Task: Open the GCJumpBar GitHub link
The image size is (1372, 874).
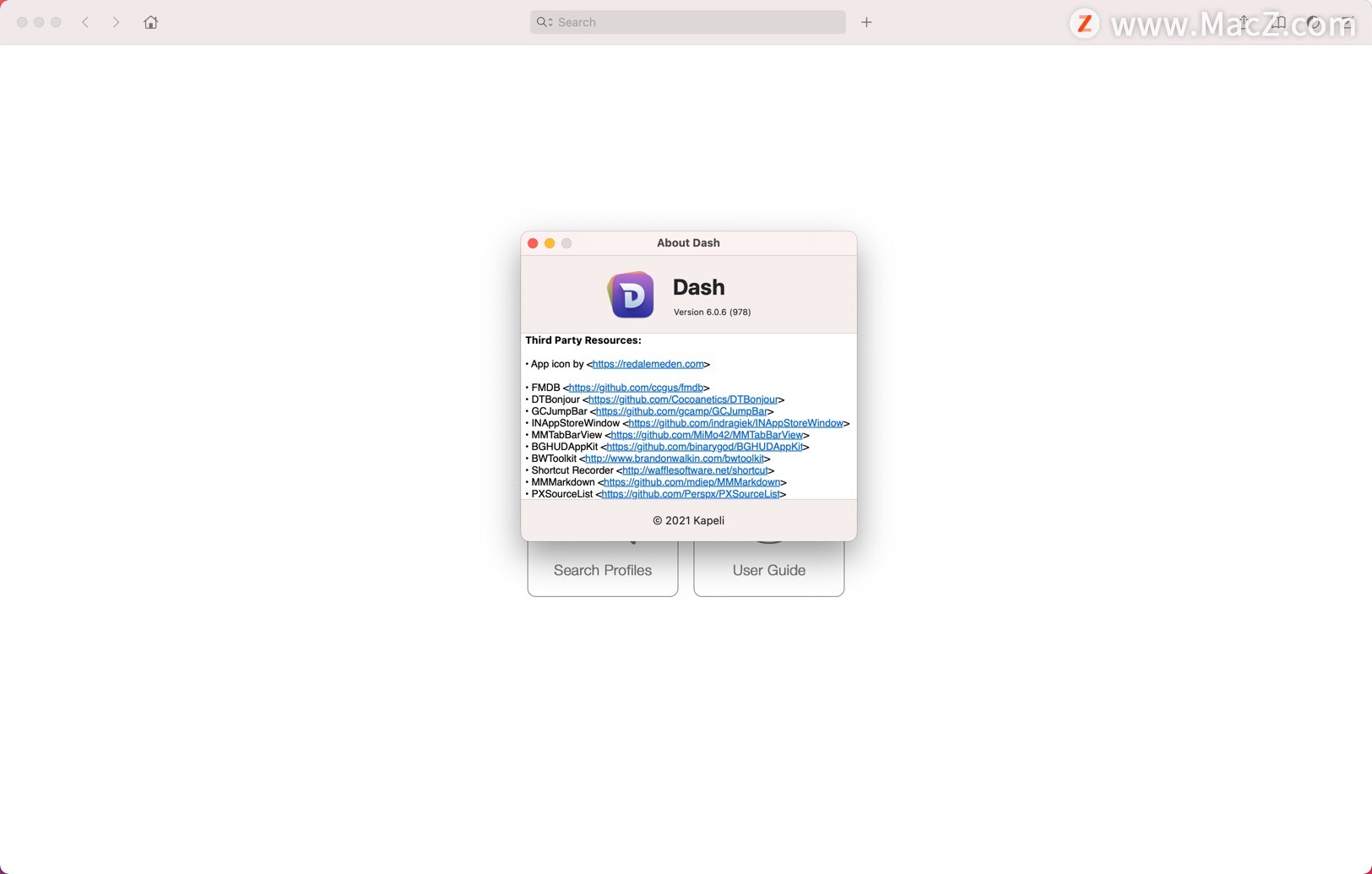Action: pyautogui.click(x=681, y=411)
